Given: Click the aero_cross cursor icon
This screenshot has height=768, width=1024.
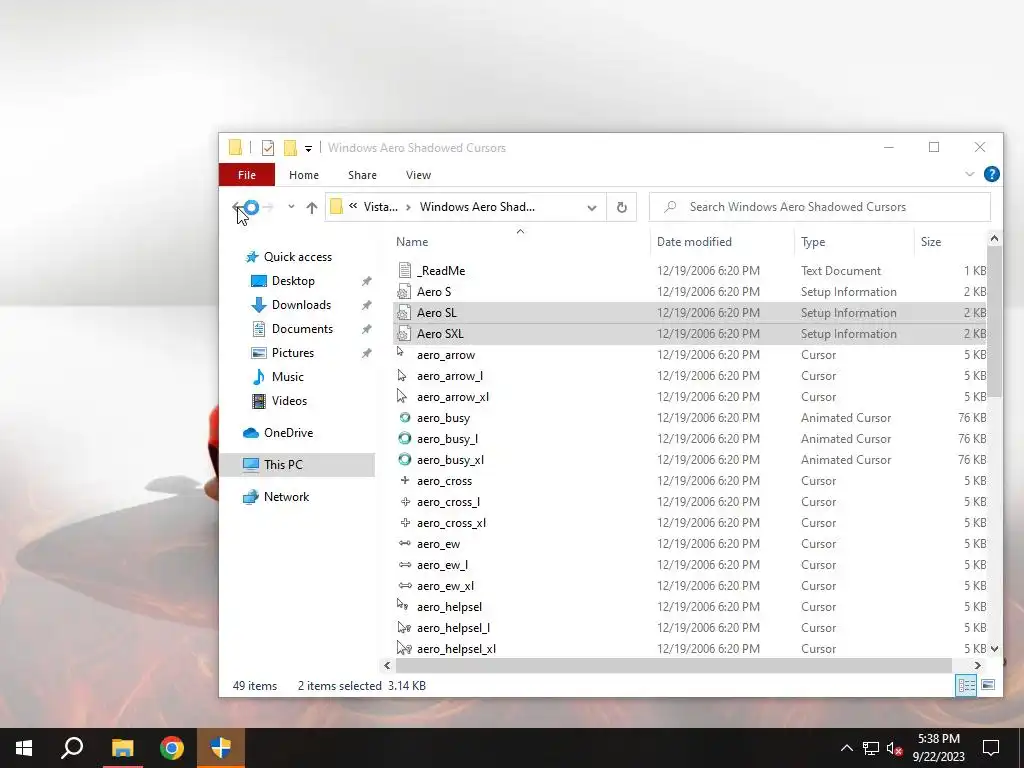Looking at the screenshot, I should click(405, 480).
